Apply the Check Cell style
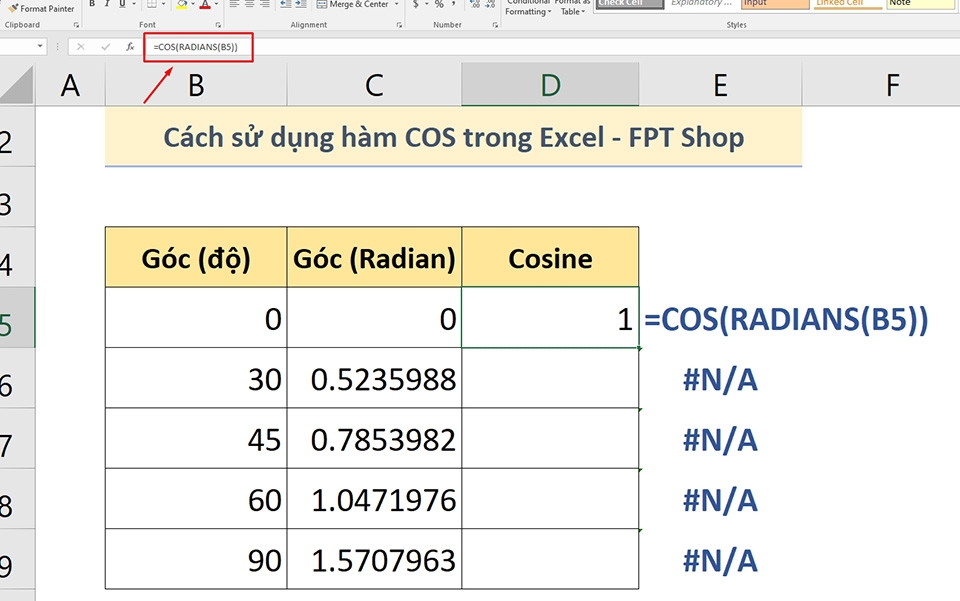Viewport: 960px width, 601px height. (632, 4)
